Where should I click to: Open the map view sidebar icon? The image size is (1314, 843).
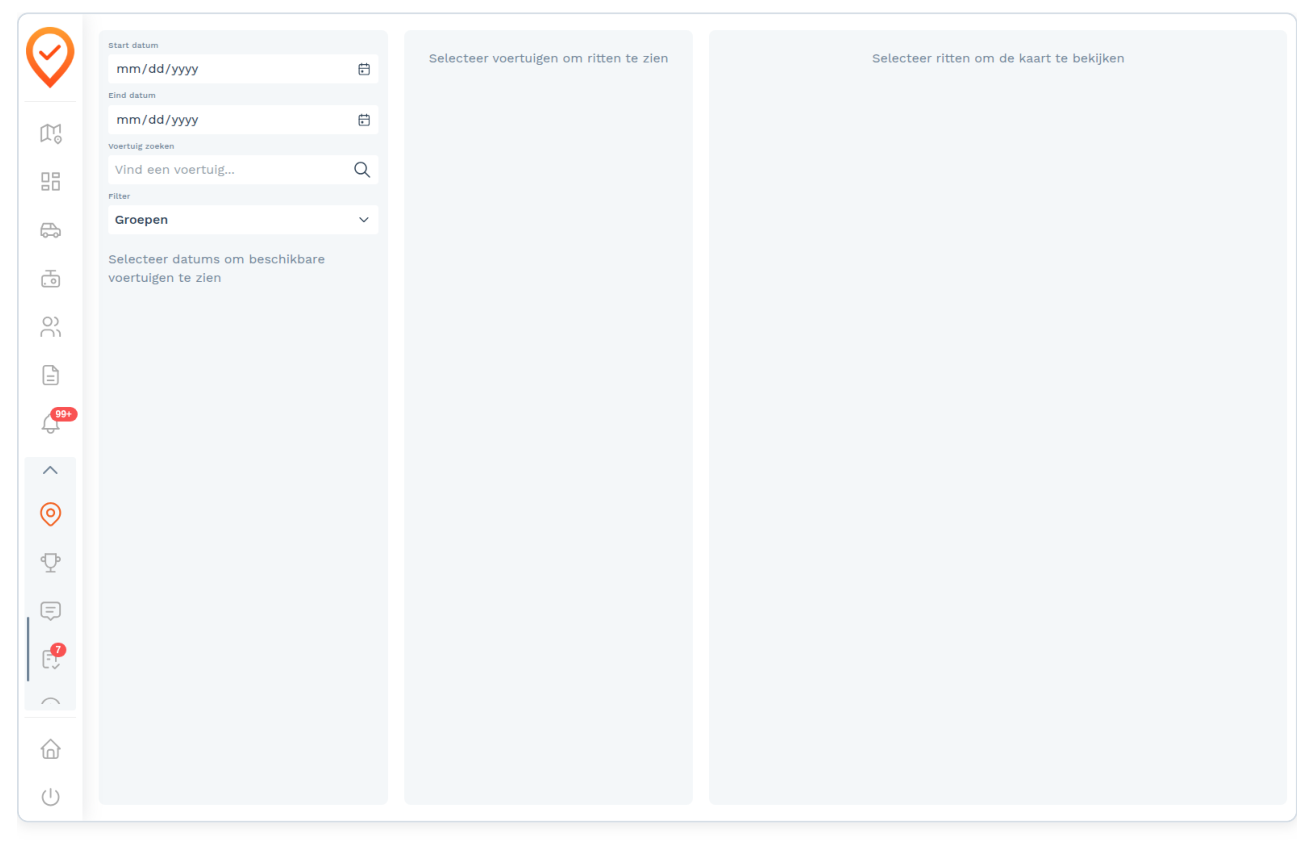point(50,133)
